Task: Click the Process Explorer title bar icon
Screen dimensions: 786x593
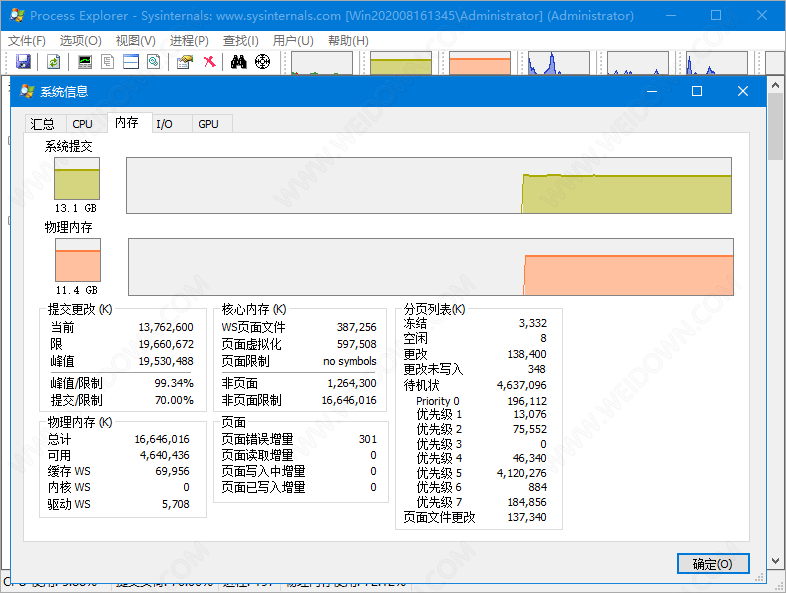Action: [17, 15]
